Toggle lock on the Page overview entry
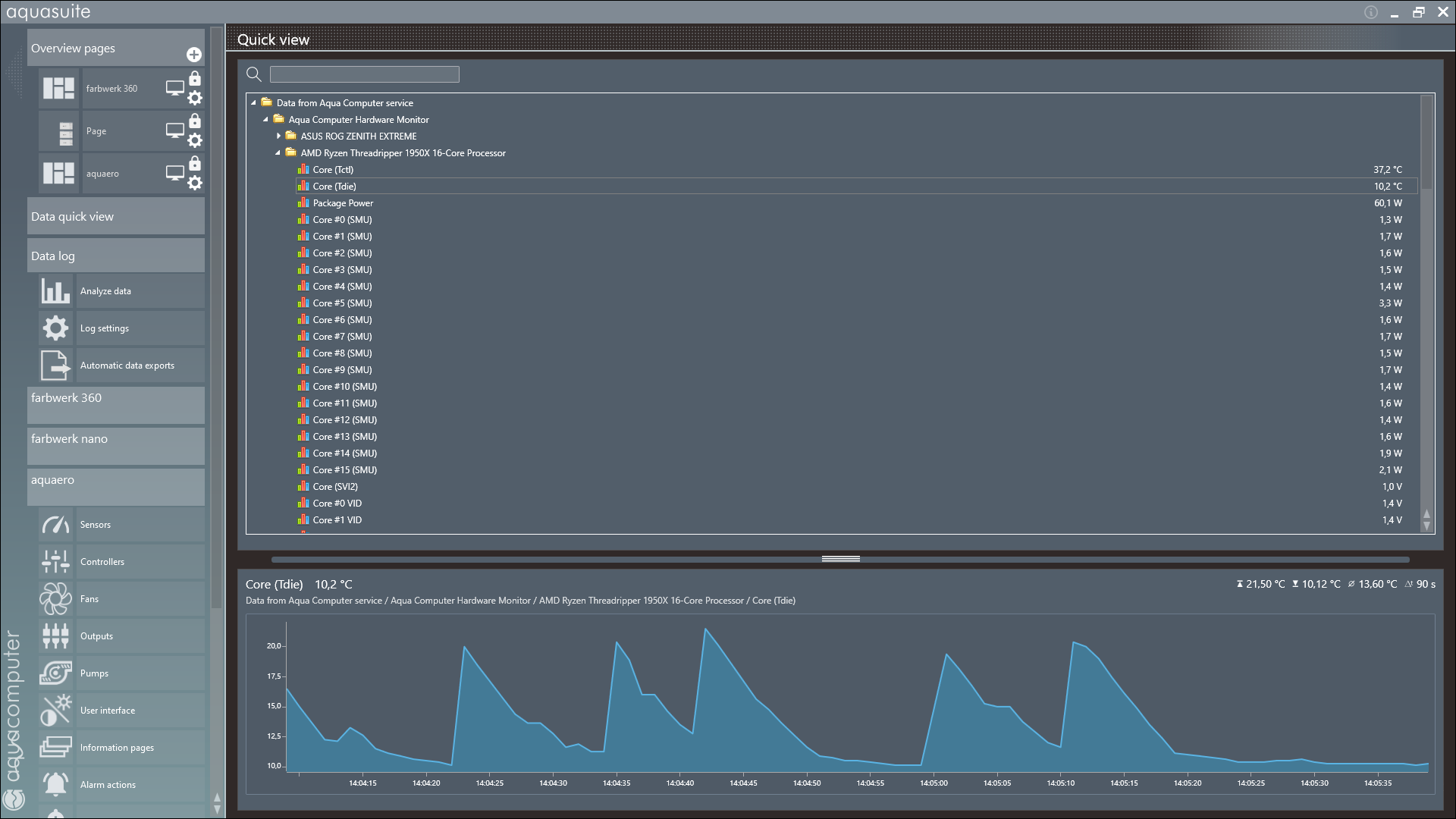The width and height of the screenshot is (1456, 819). pos(195,121)
